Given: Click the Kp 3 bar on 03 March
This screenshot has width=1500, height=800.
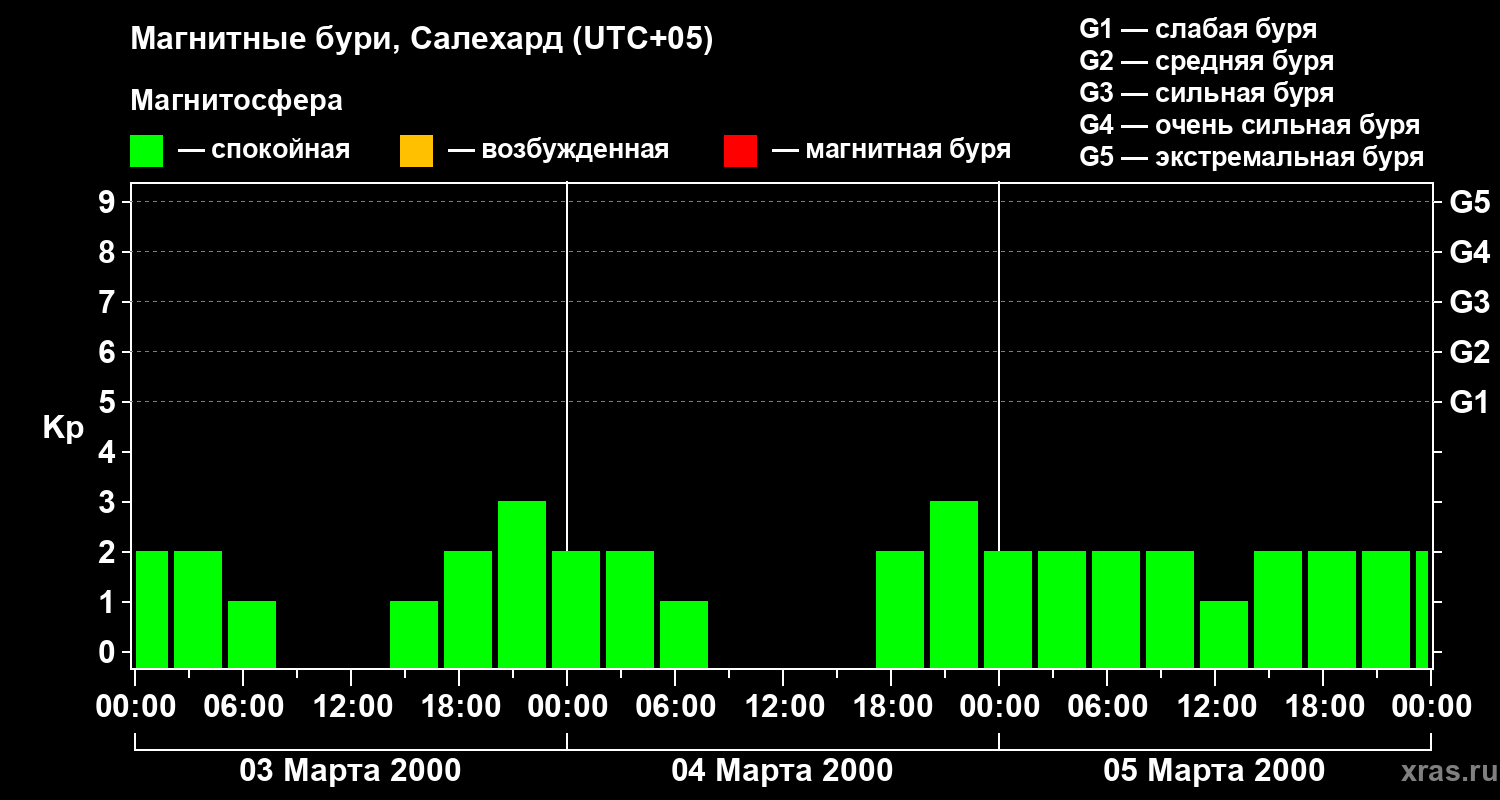Looking at the screenshot, I should tap(522, 584).
